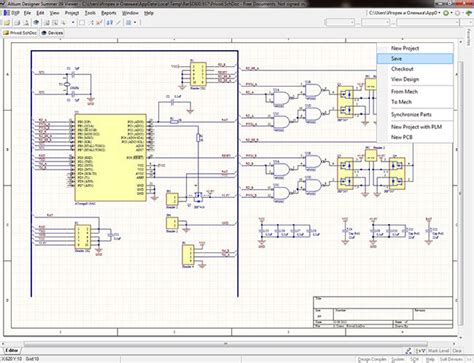Click the Cross Probe toolbar icon
The height and width of the screenshot is (363, 474).
tap(119, 23)
